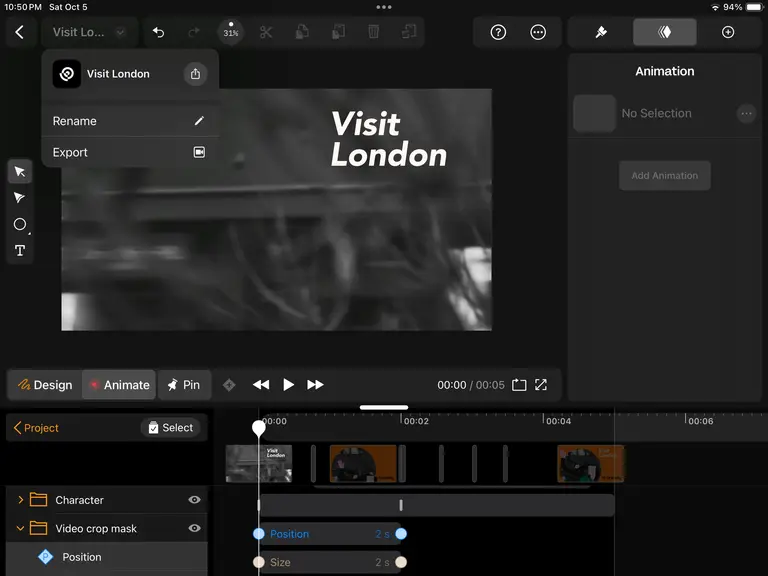768x576 pixels.
Task: Click the Position animation end keyframe
Action: coord(401,534)
